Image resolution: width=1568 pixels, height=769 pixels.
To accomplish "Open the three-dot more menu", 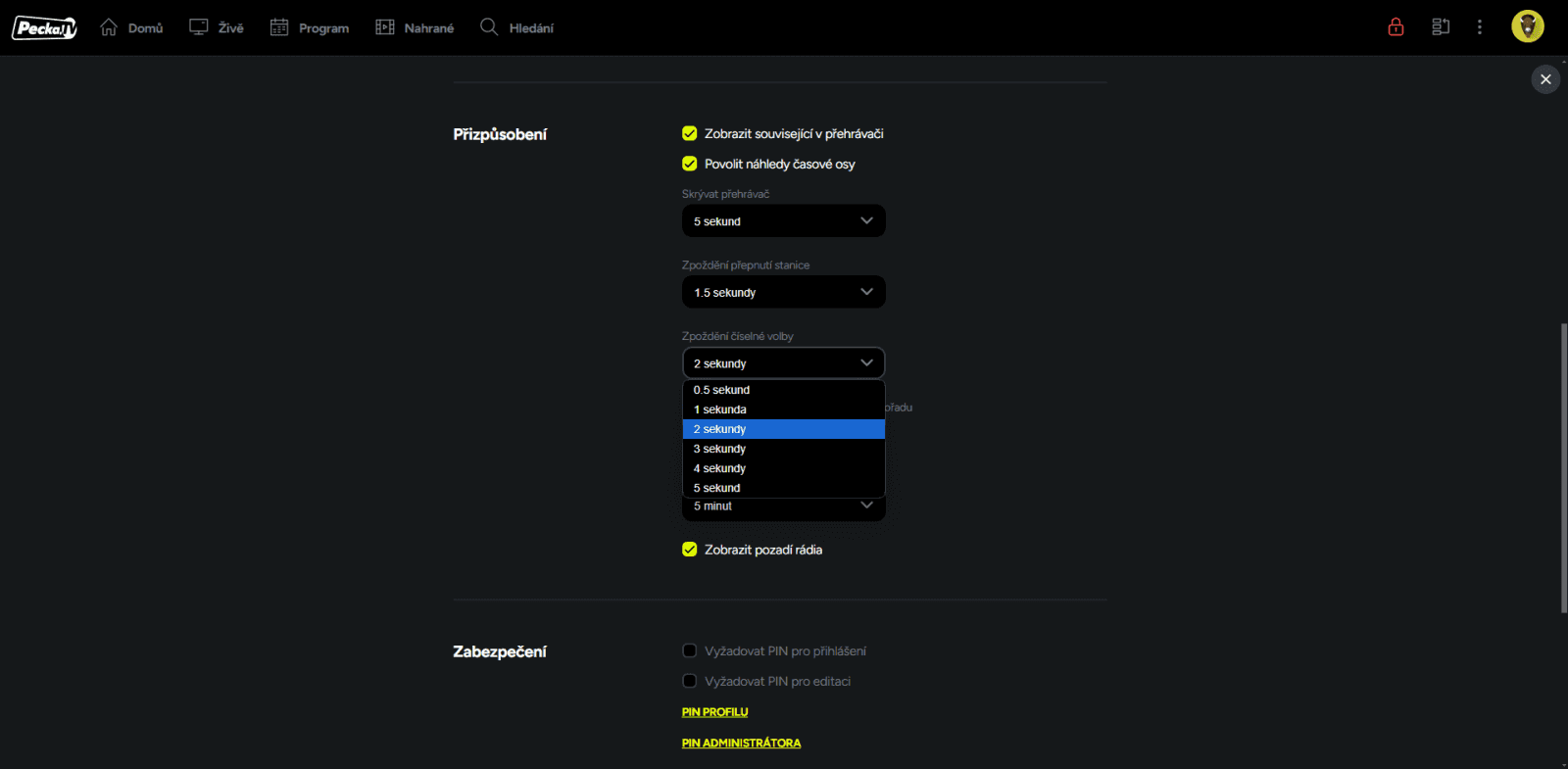I will 1480,27.
